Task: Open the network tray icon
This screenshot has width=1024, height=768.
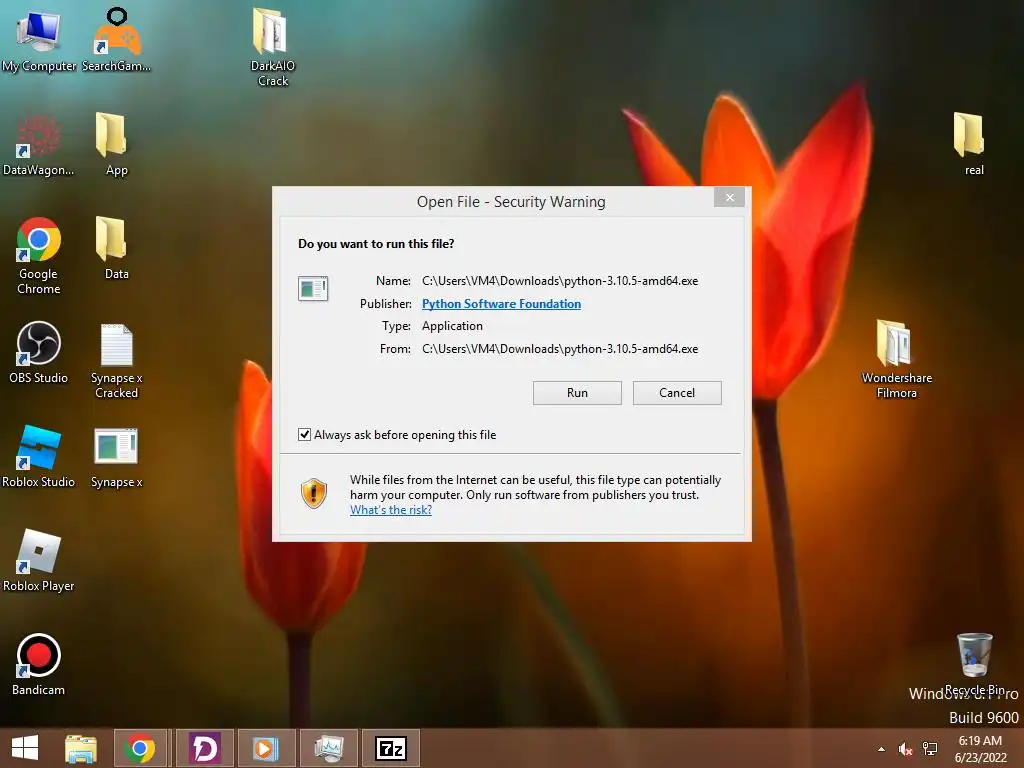Action: (930, 749)
